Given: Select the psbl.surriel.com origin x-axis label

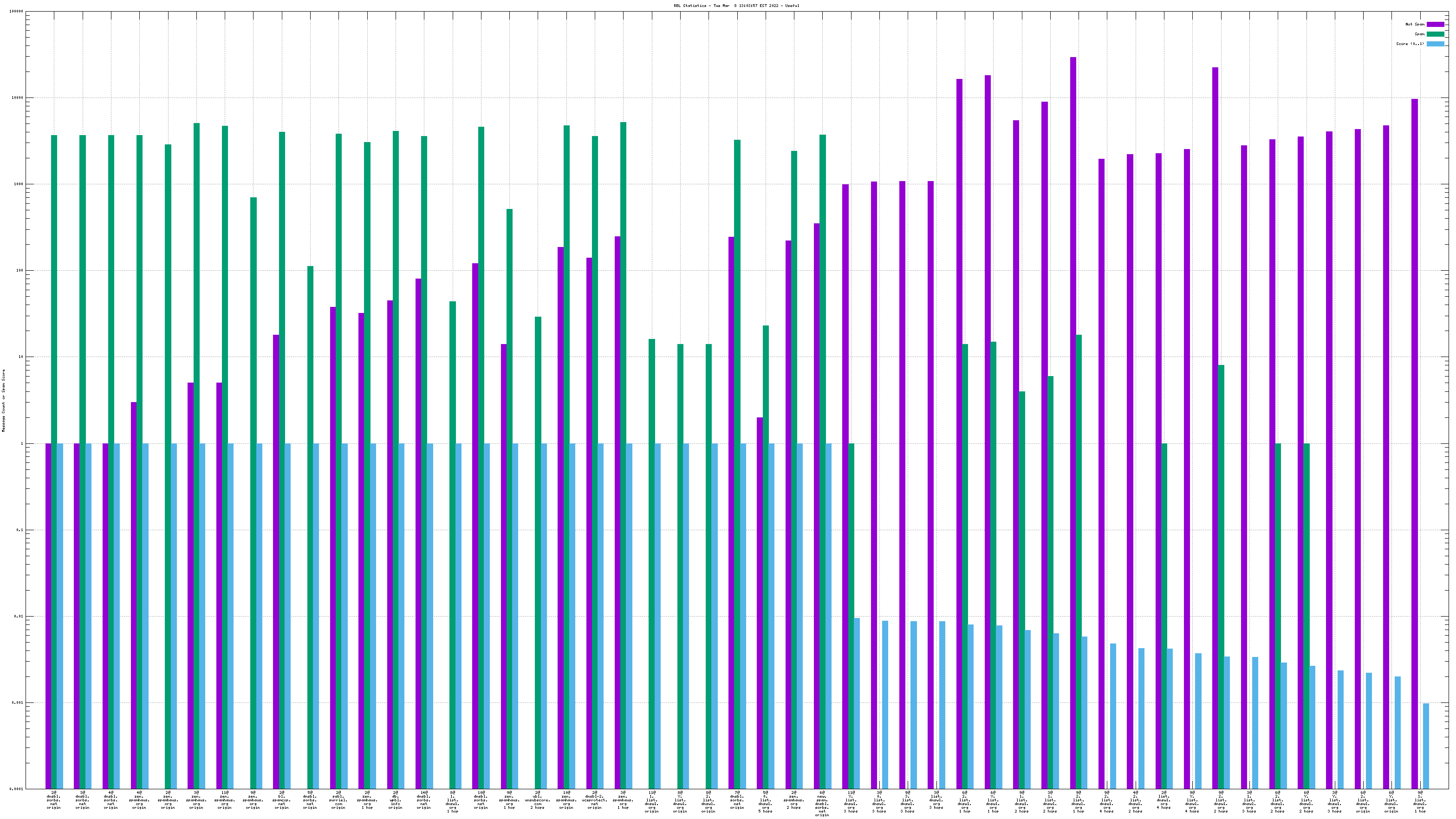Looking at the screenshot, I should point(338,800).
